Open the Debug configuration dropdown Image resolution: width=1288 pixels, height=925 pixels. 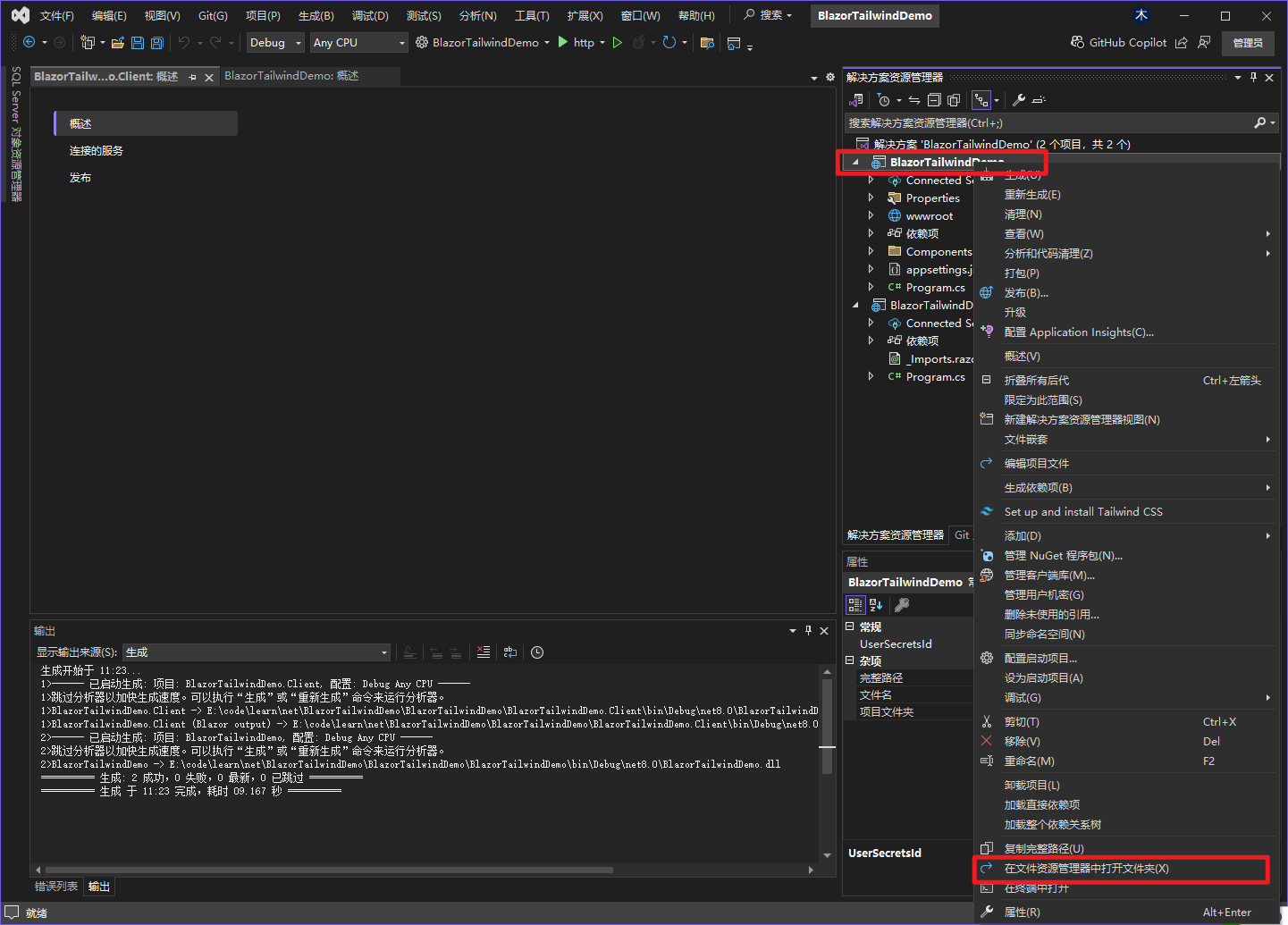pos(275,42)
